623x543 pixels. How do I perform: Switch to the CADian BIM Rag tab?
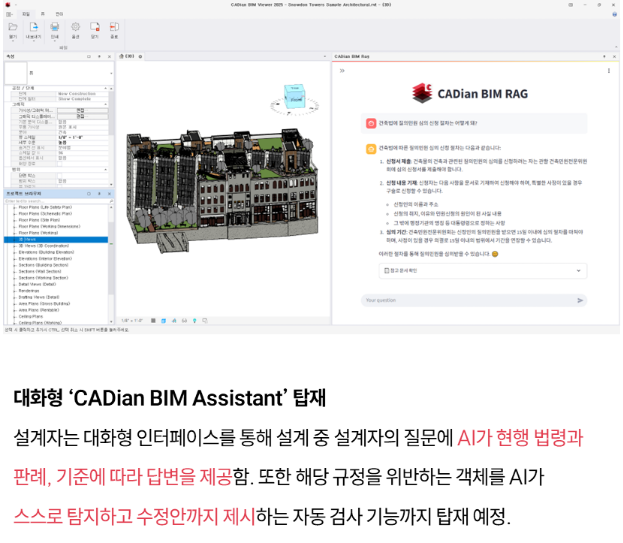pyautogui.click(x=353, y=57)
